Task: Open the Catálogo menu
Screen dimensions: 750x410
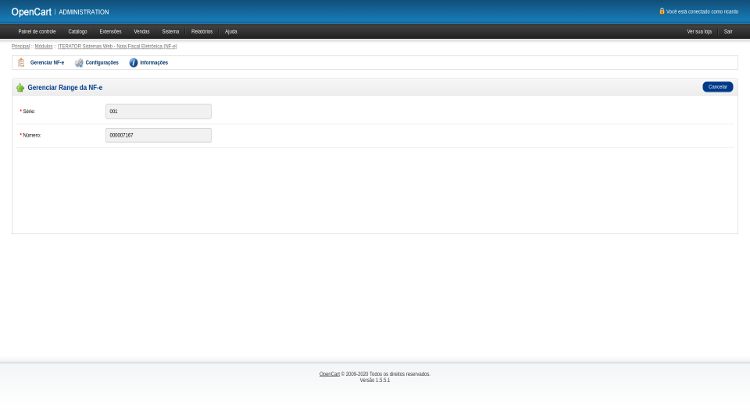Action: pyautogui.click(x=77, y=32)
